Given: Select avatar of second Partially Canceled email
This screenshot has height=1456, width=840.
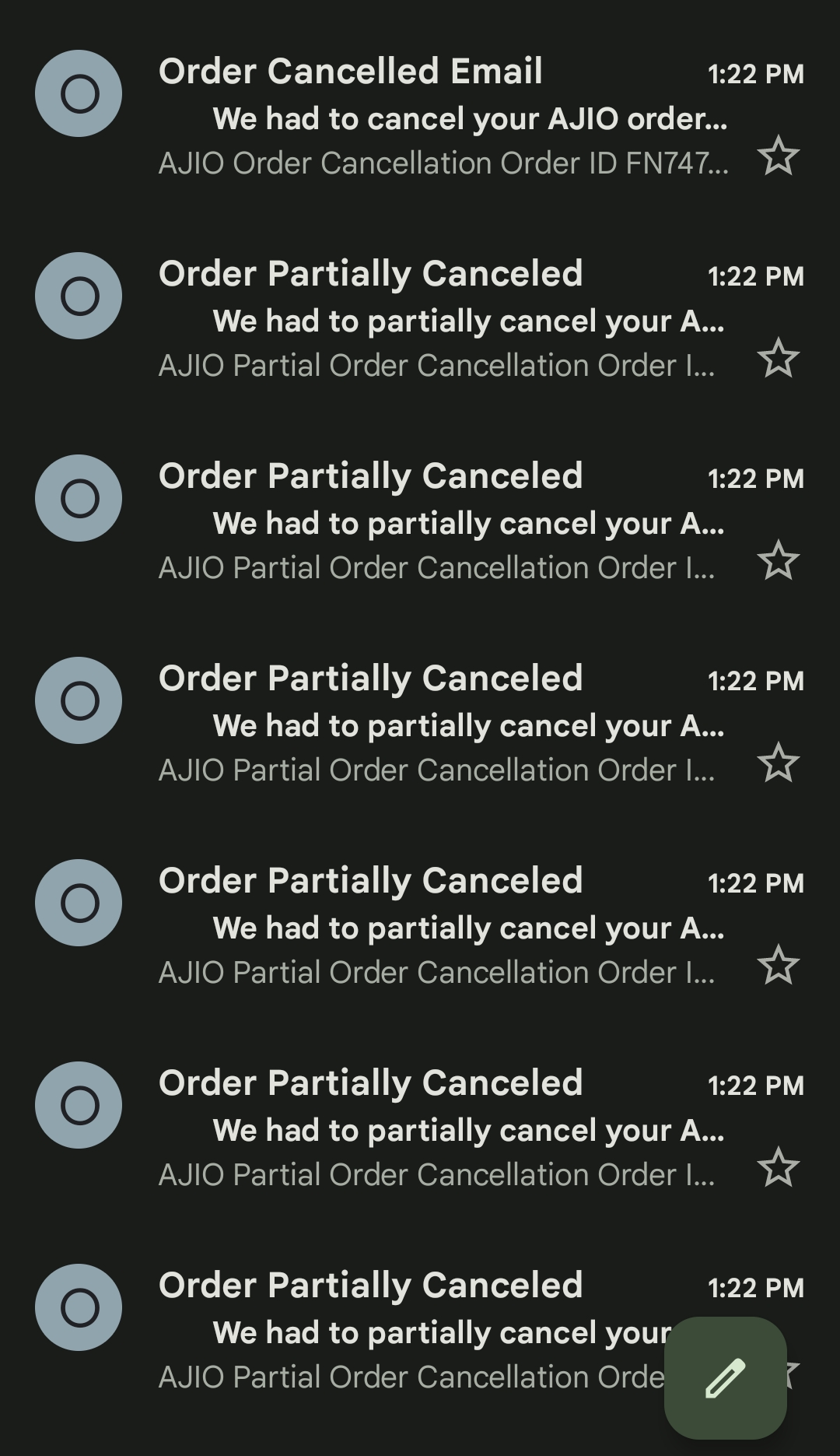Looking at the screenshot, I should click(79, 498).
